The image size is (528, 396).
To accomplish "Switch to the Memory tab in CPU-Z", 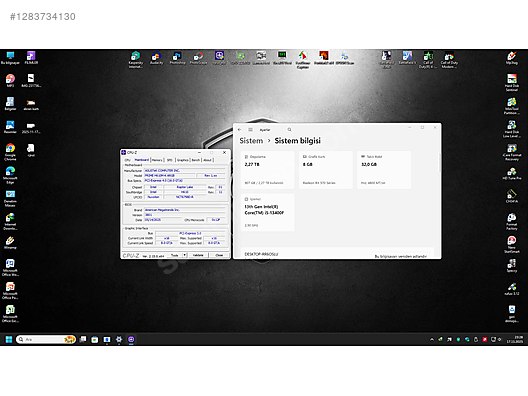I will click(x=157, y=160).
